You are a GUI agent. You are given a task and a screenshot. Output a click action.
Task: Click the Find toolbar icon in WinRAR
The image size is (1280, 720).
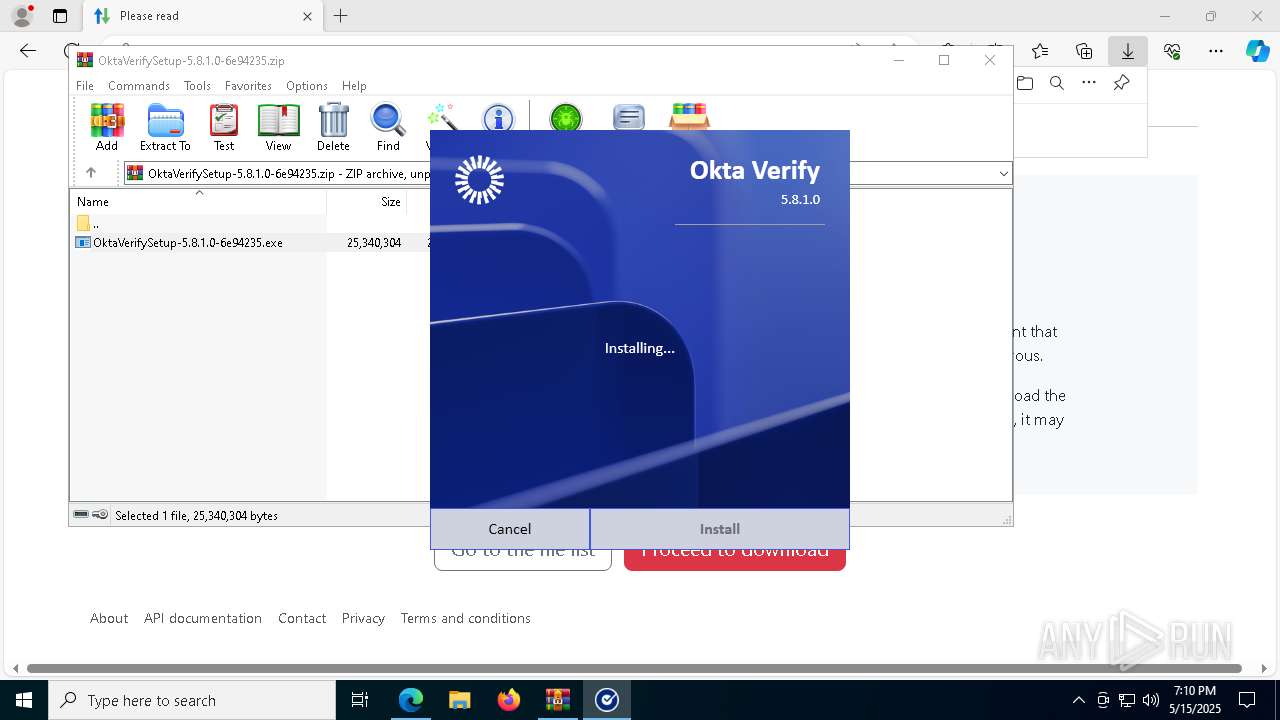click(x=388, y=128)
